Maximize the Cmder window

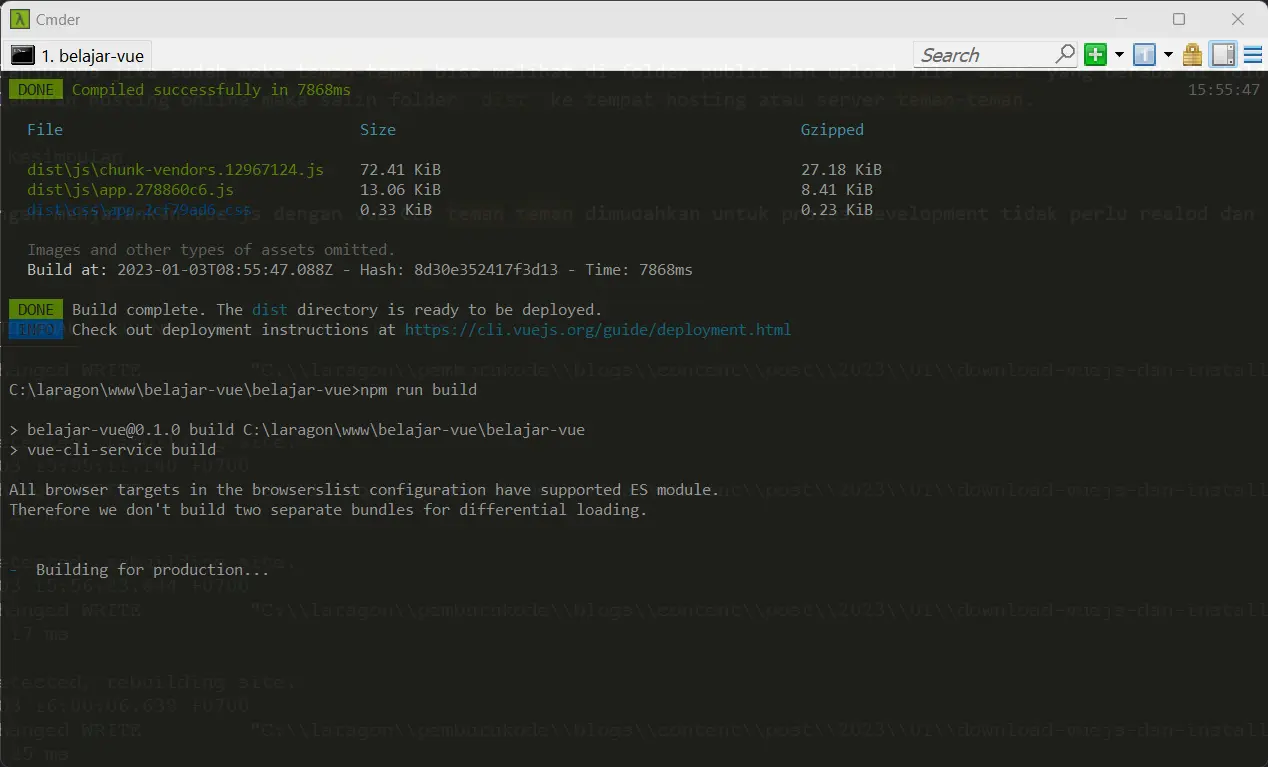[x=1179, y=19]
